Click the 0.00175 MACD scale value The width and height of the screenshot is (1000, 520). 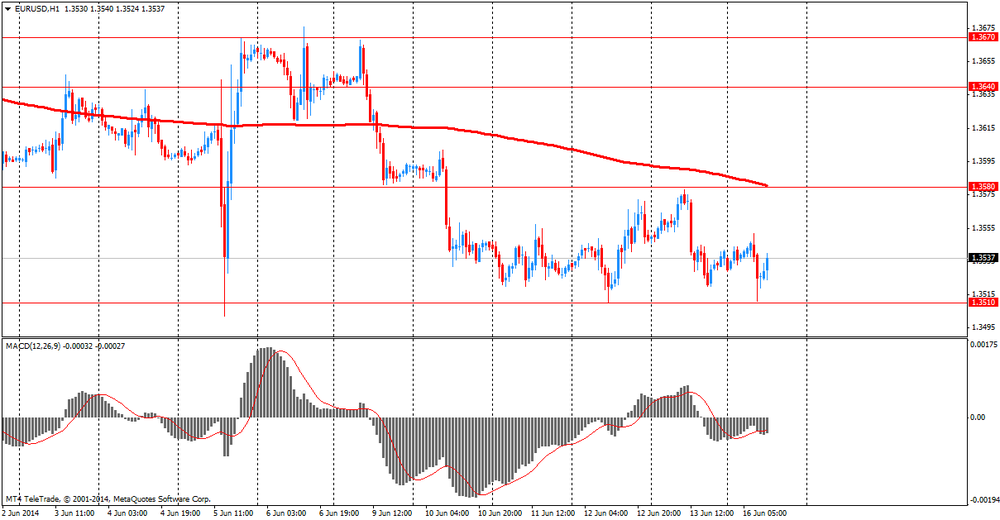982,345
